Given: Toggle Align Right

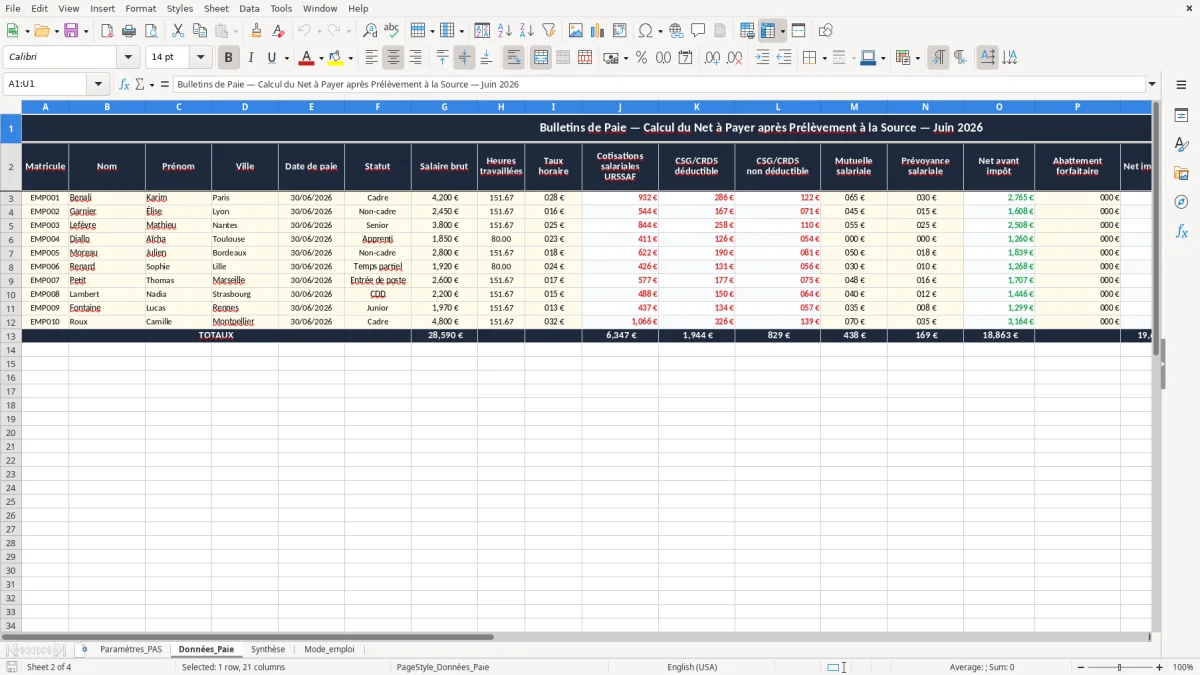Looking at the screenshot, I should tap(416, 58).
